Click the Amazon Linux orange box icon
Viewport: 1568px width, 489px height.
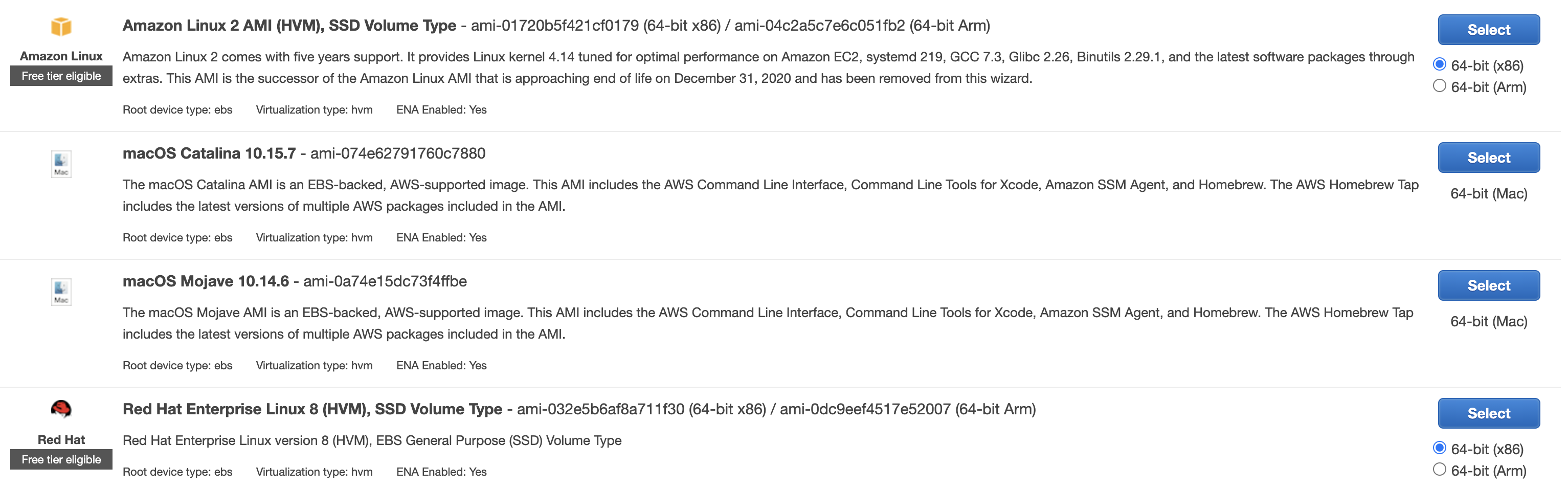(x=61, y=27)
